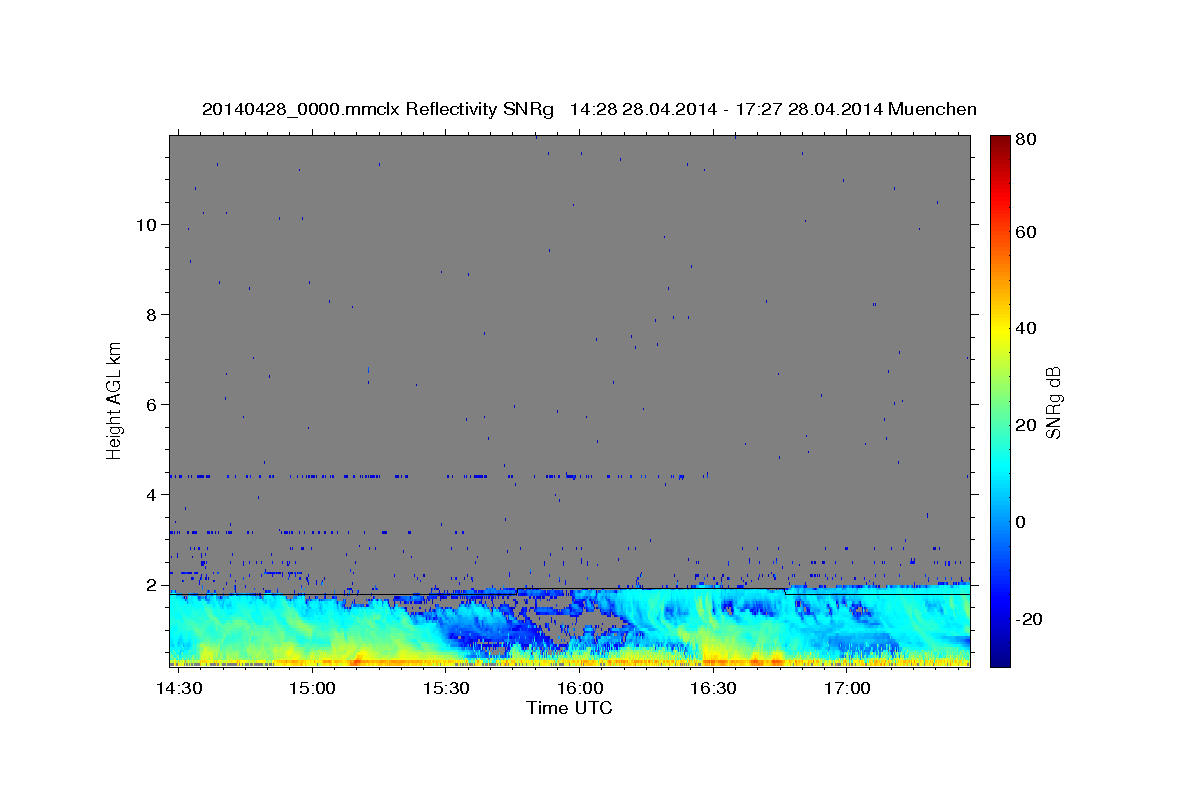Click the height axis label 2
The width and height of the screenshot is (1200, 800).
pos(152,584)
